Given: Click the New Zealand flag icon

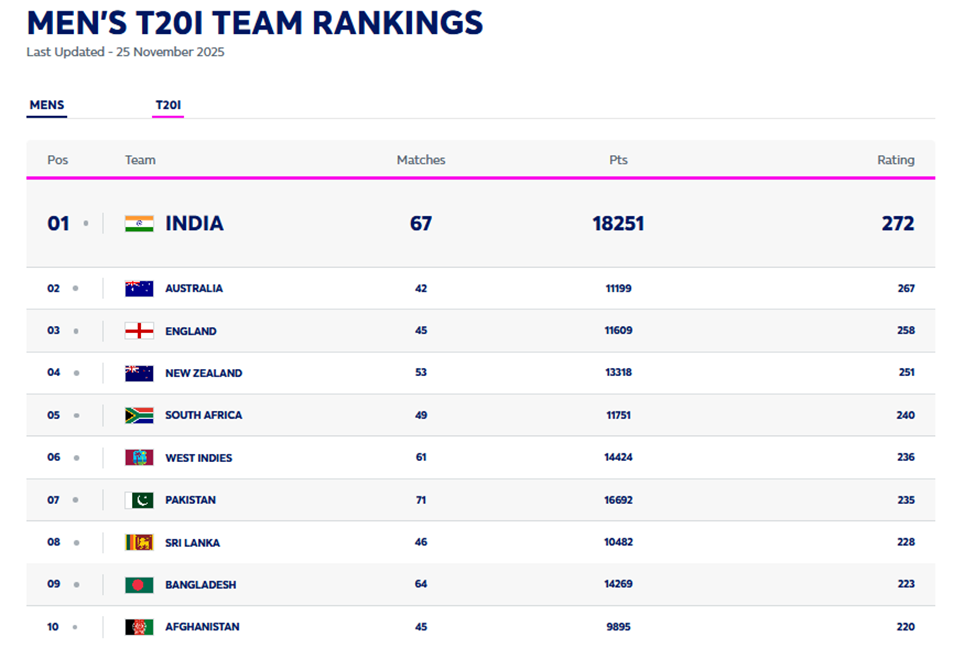Looking at the screenshot, I should tap(139, 373).
